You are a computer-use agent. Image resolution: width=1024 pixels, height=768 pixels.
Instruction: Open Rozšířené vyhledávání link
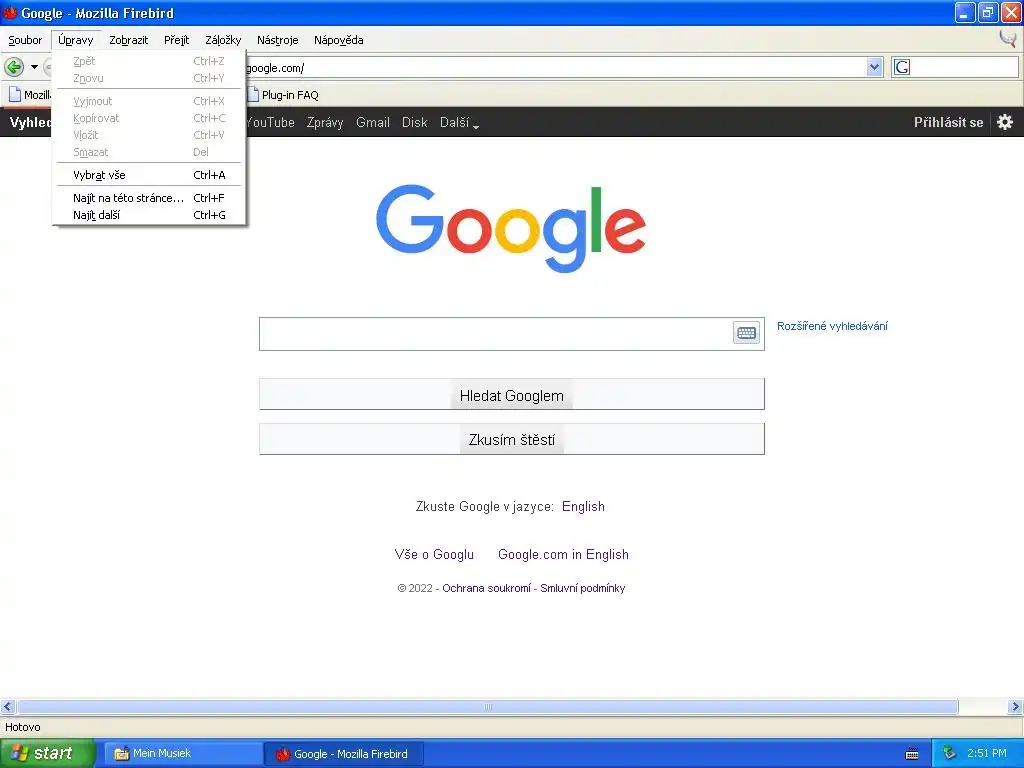[832, 326]
